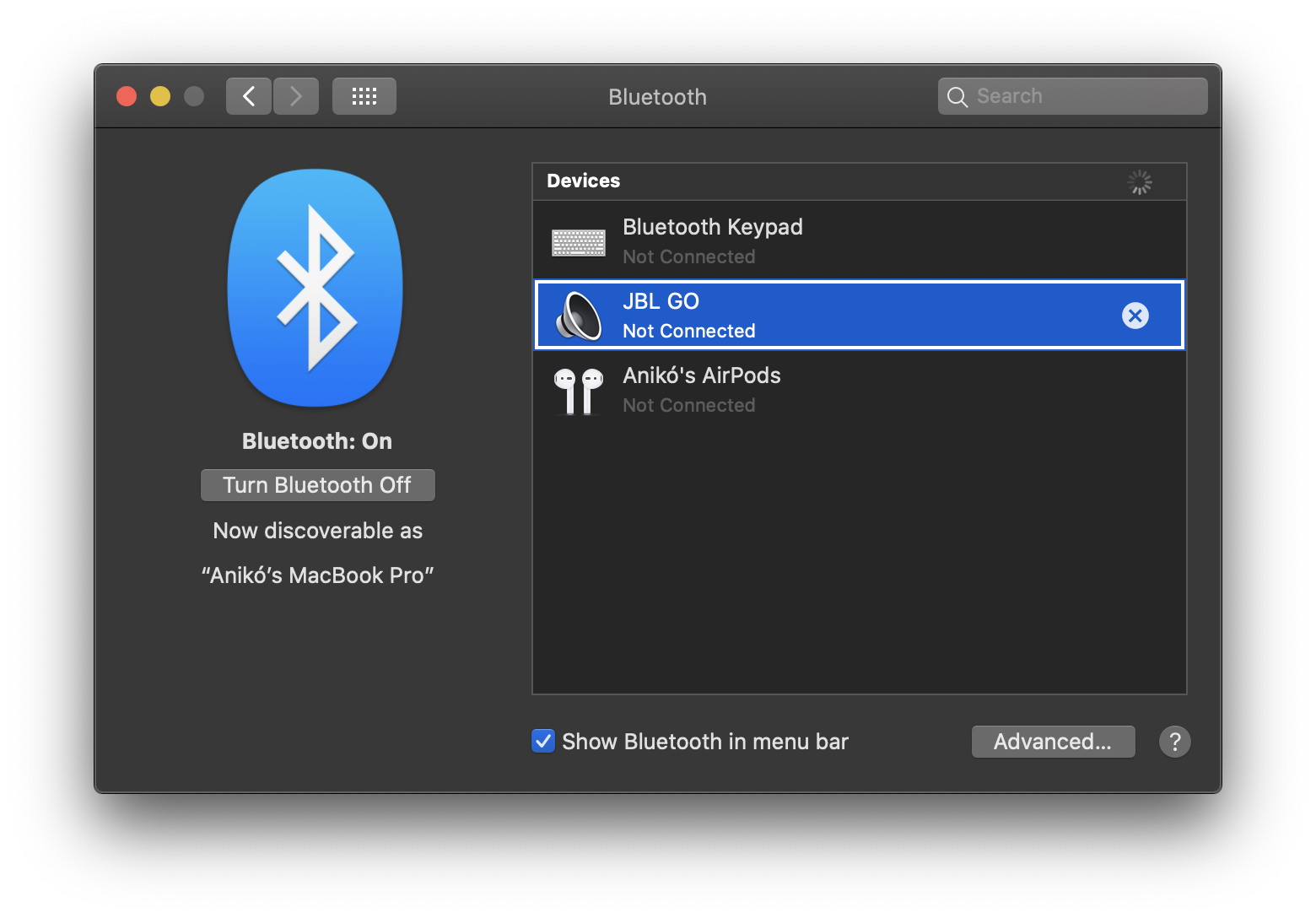The image size is (1316, 918).
Task: Click the AirPods icon
Action: tap(579, 391)
